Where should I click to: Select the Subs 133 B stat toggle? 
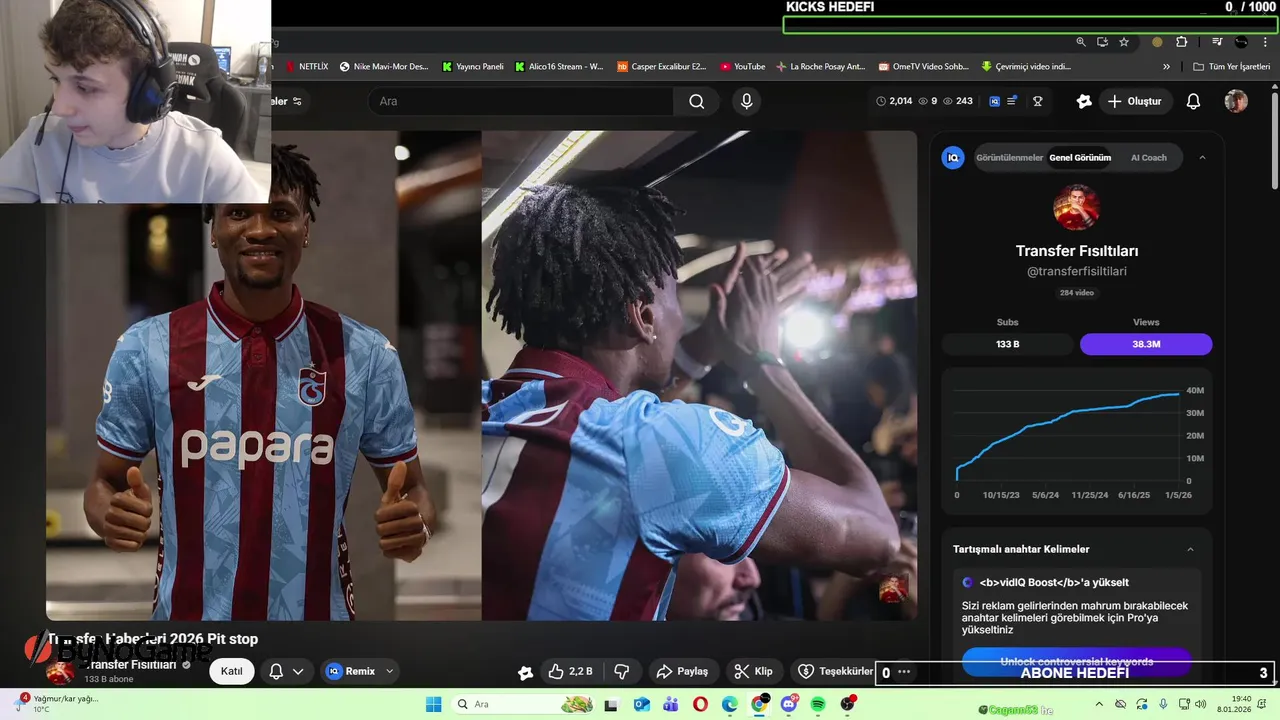[1007, 344]
